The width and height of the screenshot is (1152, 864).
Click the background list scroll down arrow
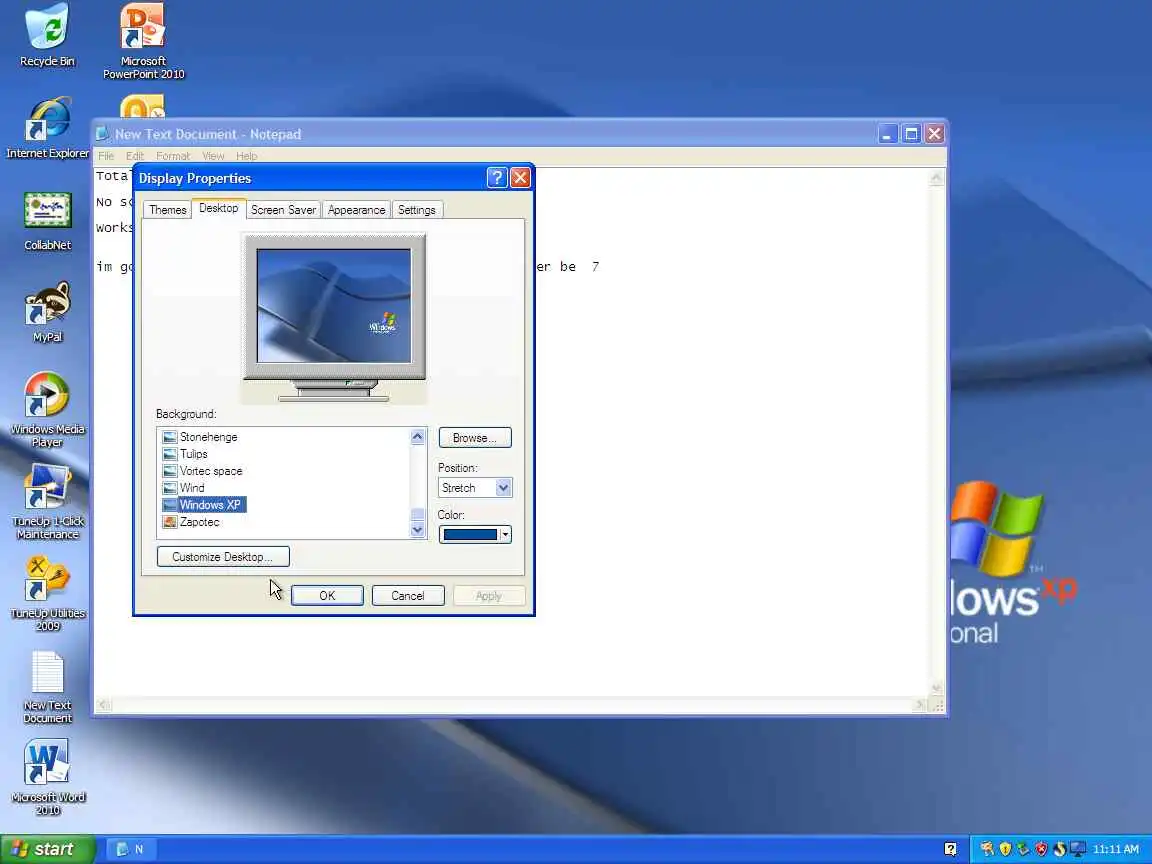tap(417, 529)
